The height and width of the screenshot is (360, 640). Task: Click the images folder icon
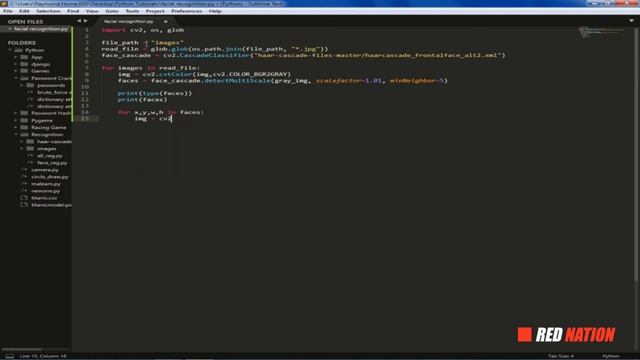coord(30,149)
